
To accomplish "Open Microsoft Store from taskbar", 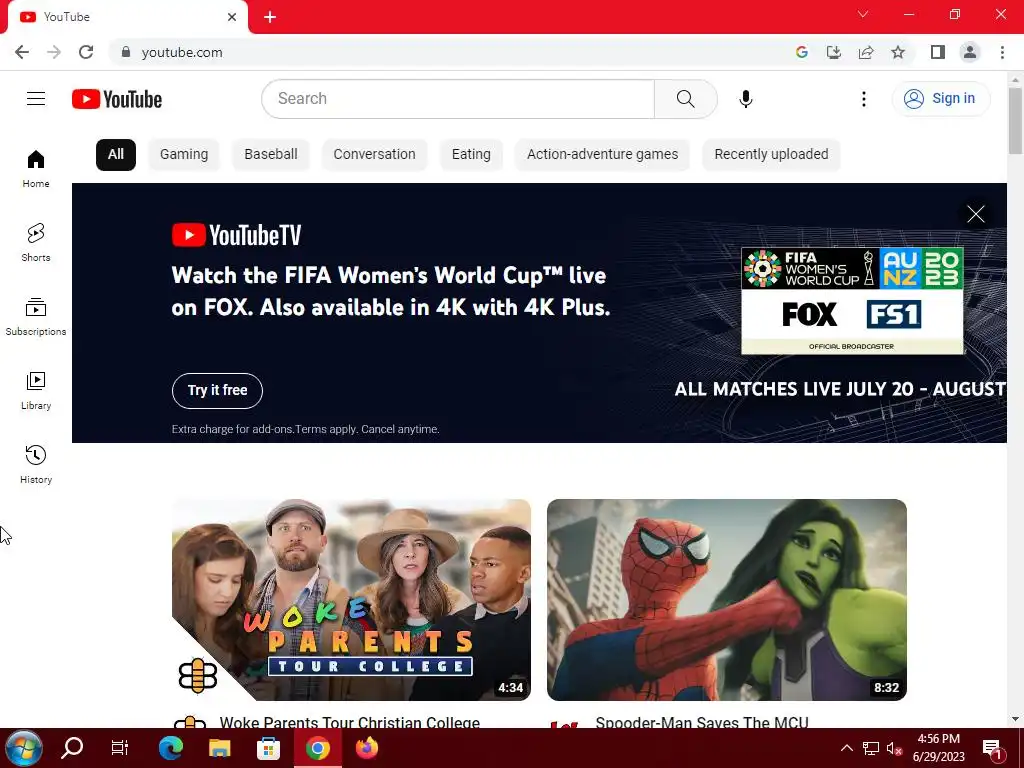I will pos(268,748).
